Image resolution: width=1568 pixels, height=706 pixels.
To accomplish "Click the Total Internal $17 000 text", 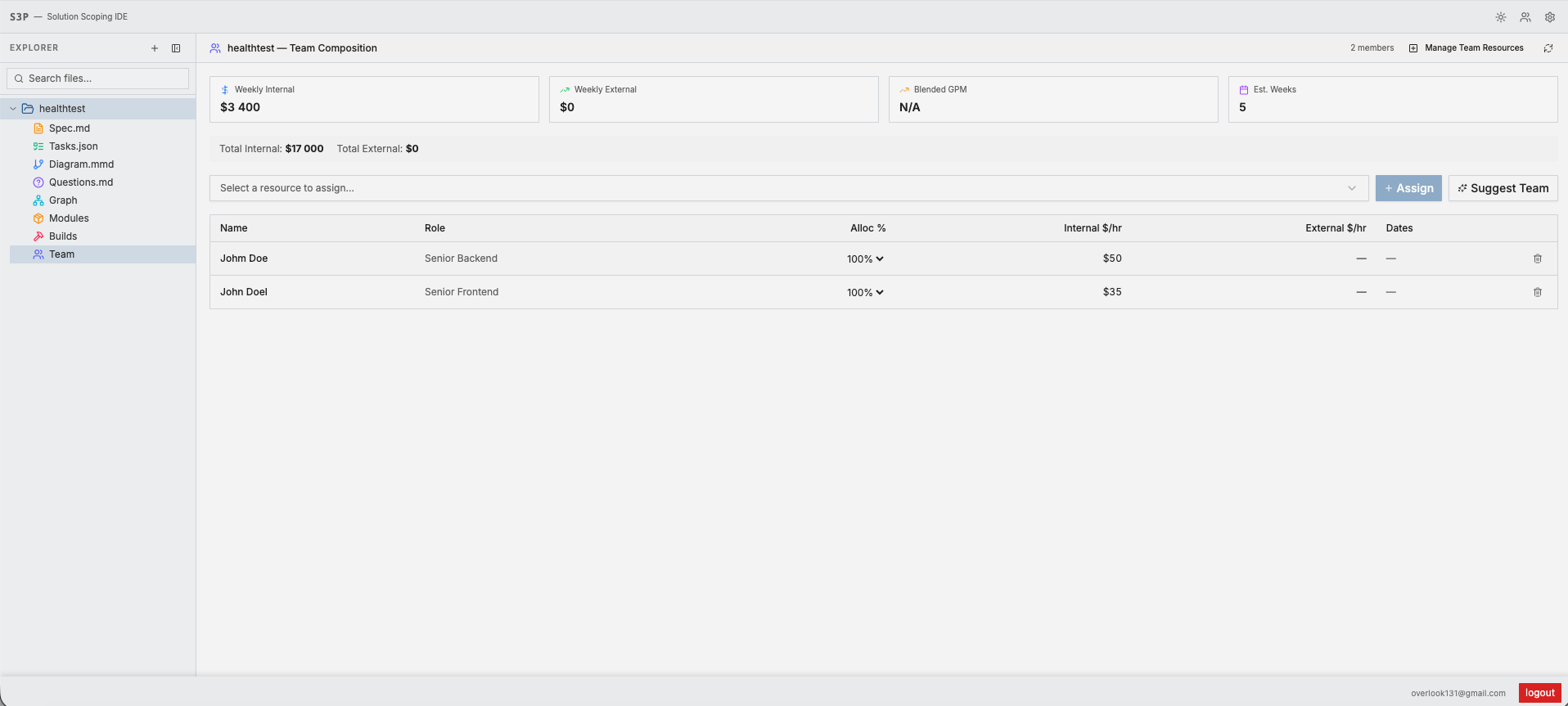I will (x=271, y=149).
